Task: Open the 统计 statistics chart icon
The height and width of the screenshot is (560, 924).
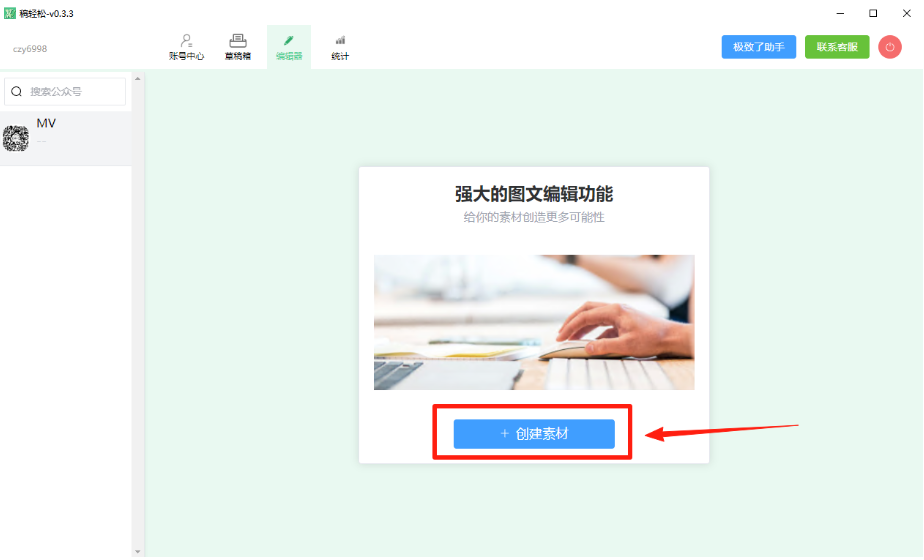Action: point(340,41)
